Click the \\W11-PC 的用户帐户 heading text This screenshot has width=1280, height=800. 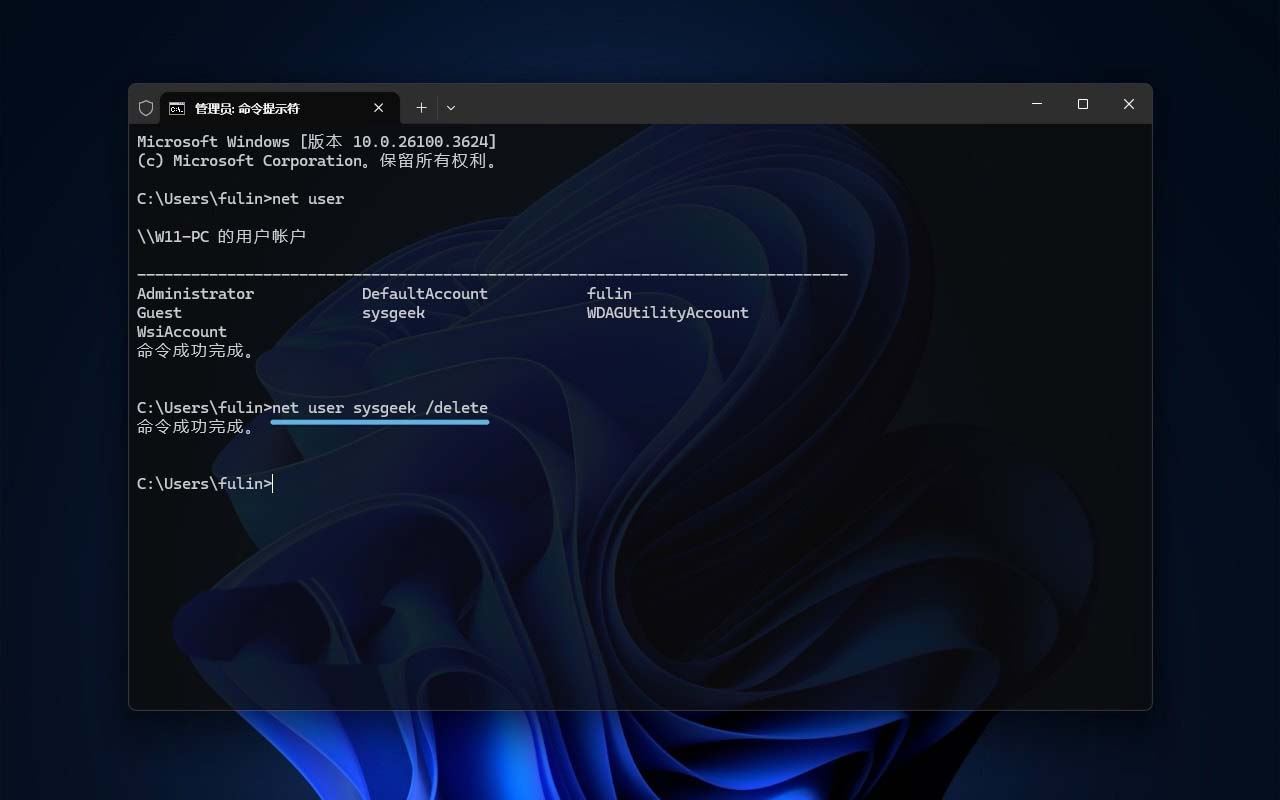coord(221,237)
